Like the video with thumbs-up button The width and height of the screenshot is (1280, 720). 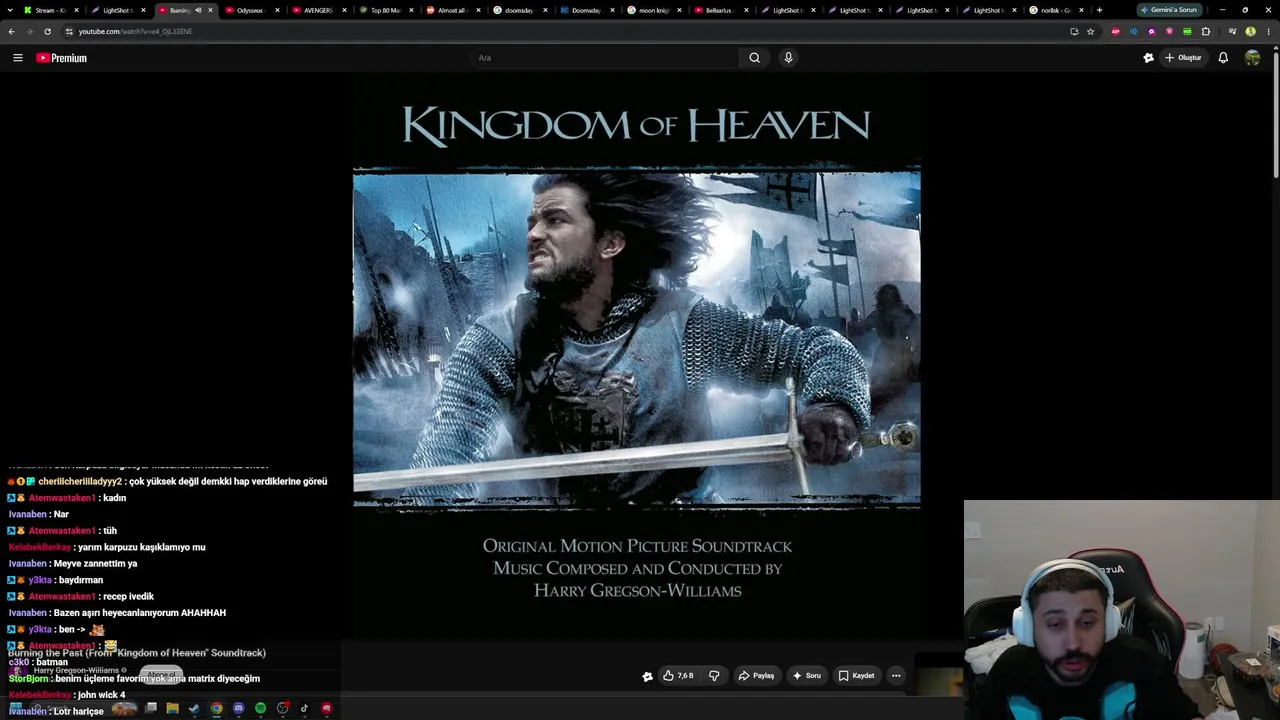[678, 676]
